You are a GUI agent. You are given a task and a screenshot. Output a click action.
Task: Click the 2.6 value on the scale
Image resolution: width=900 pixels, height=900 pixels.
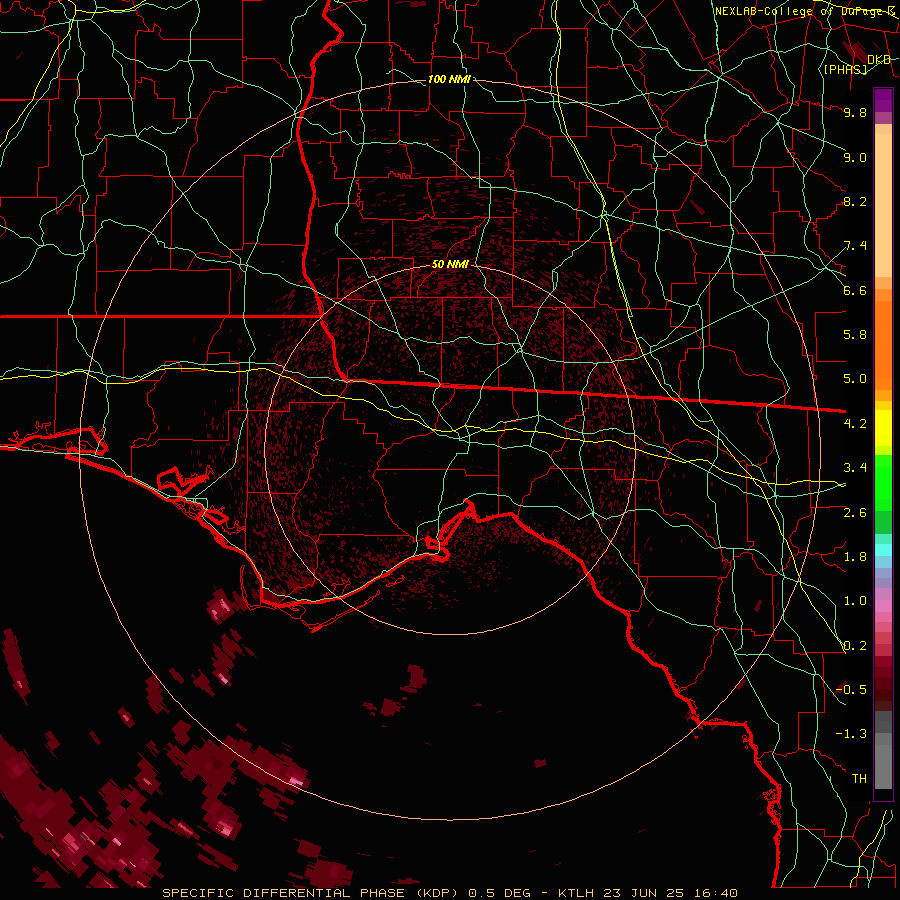pos(855,513)
